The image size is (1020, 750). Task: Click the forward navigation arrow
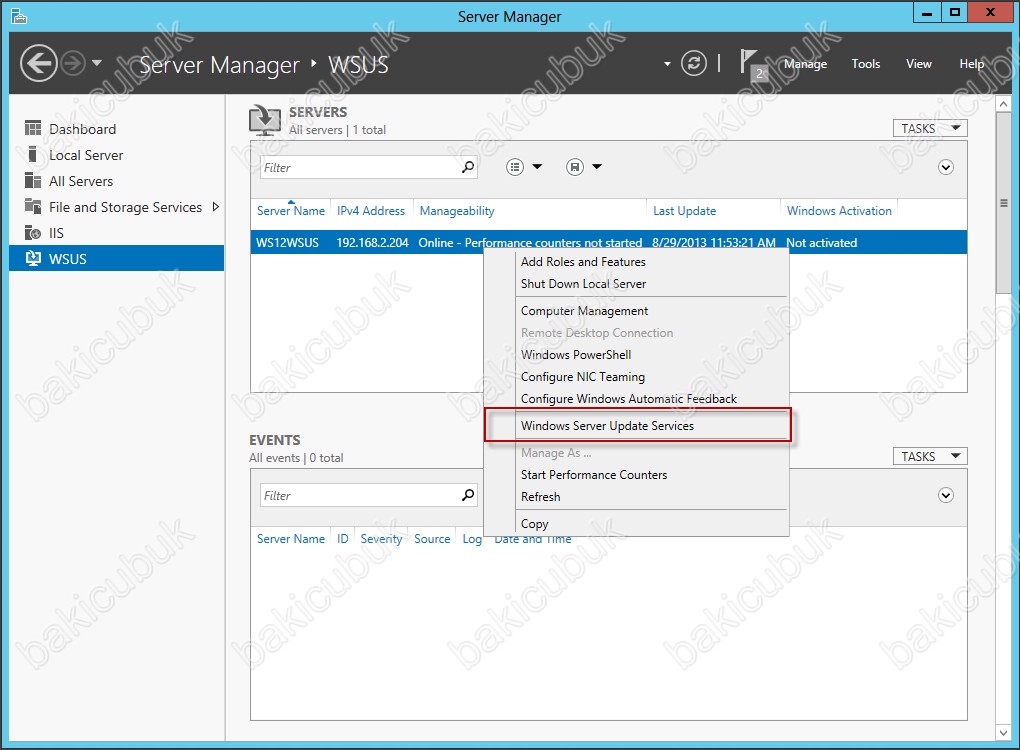[73, 63]
